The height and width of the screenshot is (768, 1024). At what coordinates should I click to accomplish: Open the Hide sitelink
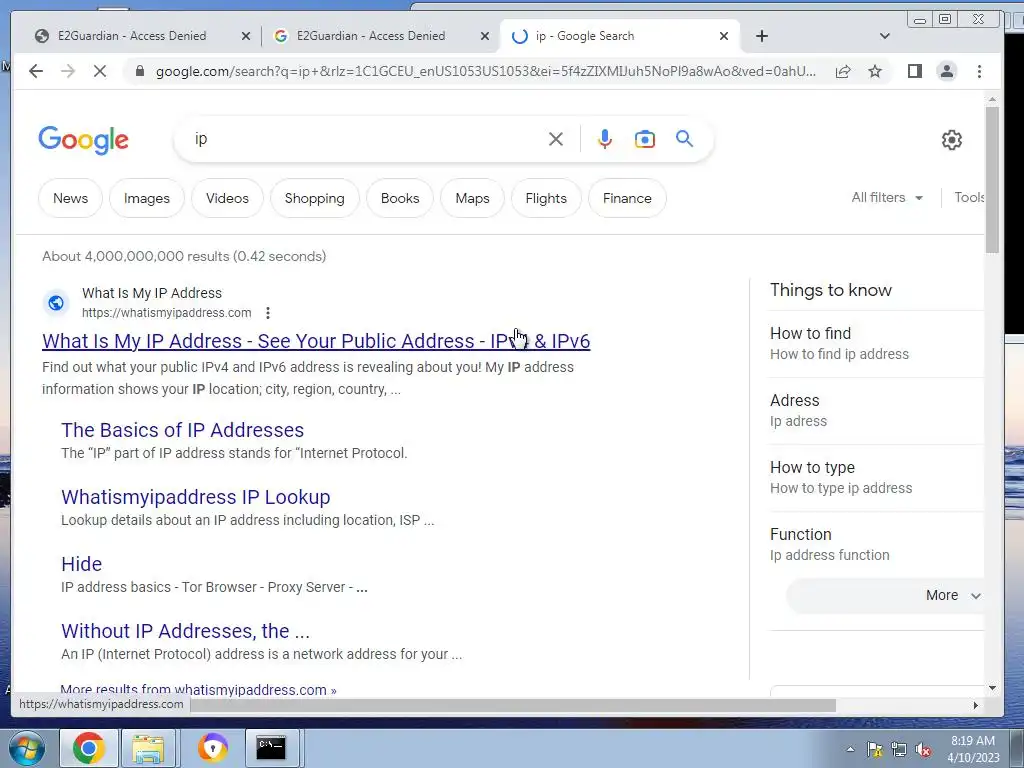click(82, 564)
